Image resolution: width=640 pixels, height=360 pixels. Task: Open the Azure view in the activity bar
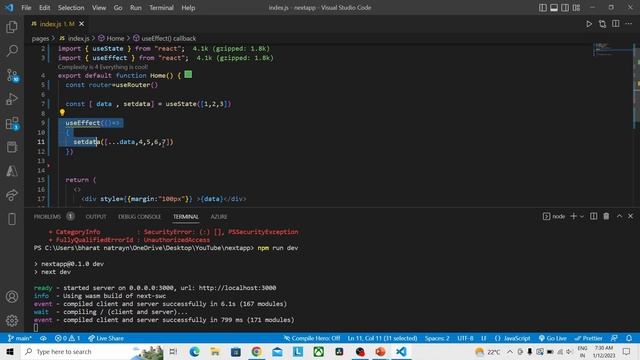tap(12, 171)
